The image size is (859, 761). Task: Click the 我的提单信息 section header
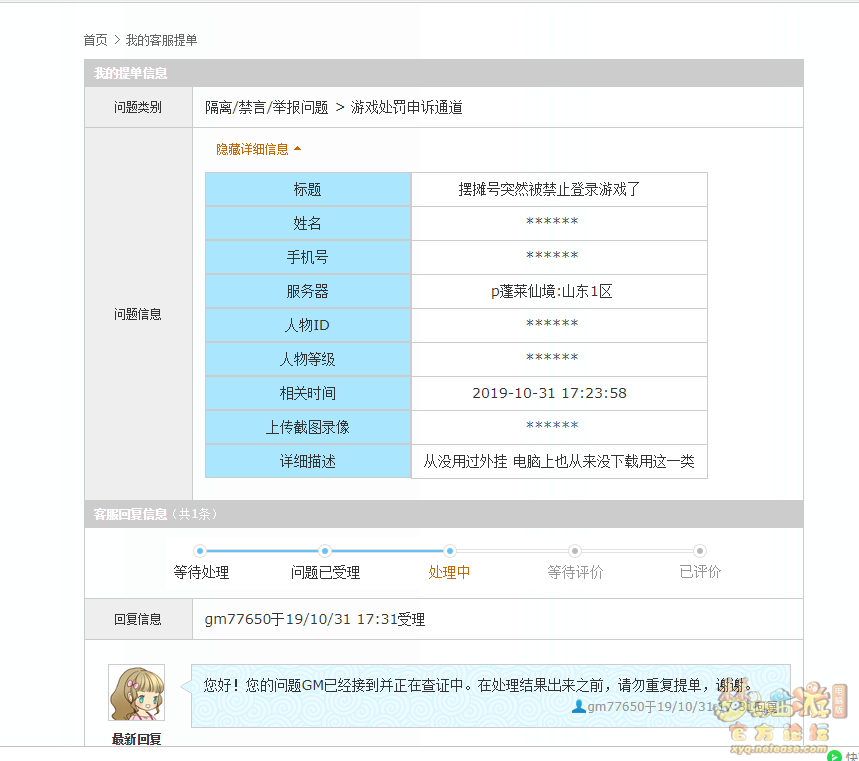[131, 73]
